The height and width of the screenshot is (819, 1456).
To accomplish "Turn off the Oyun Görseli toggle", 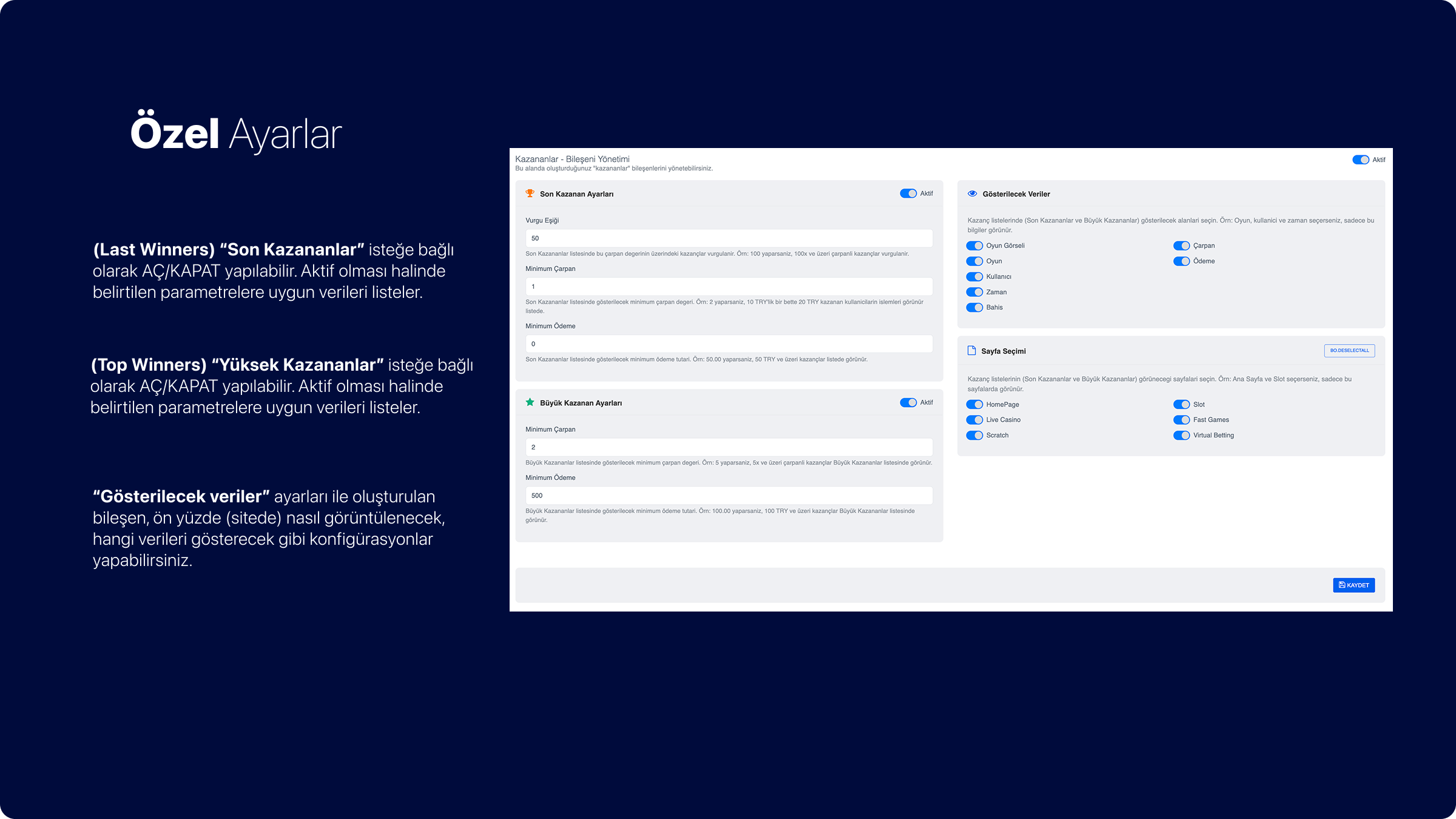I will [974, 246].
